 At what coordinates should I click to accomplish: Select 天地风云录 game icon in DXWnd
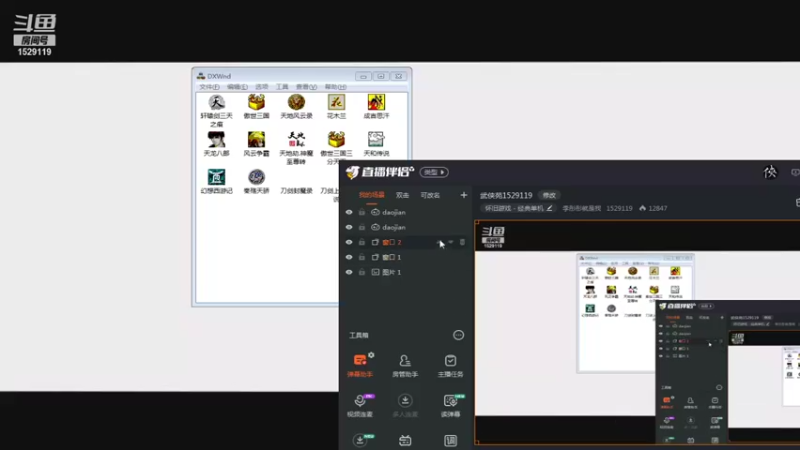[x=296, y=103]
